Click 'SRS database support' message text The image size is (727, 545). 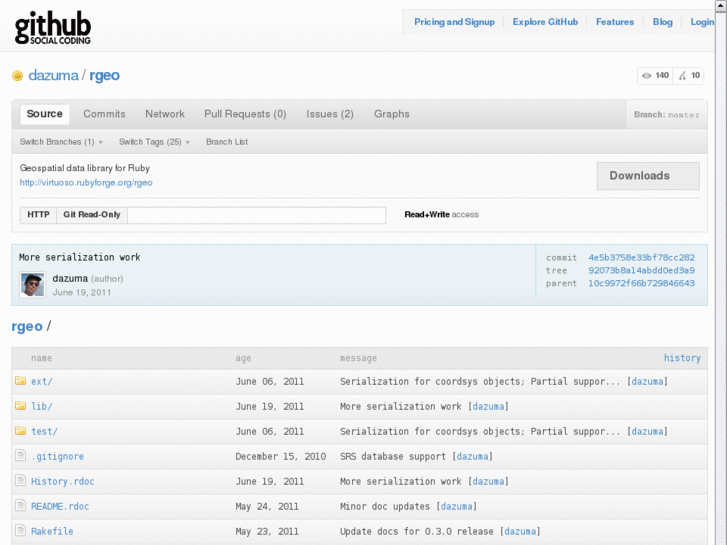(x=393, y=457)
